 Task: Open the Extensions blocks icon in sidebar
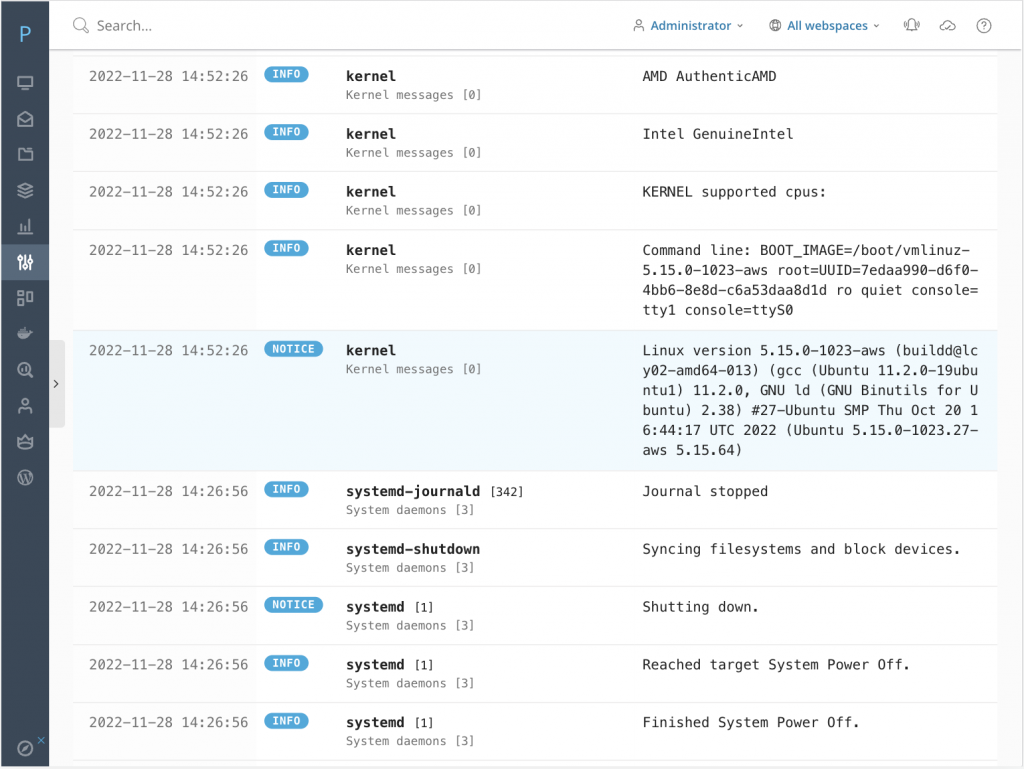pos(25,298)
